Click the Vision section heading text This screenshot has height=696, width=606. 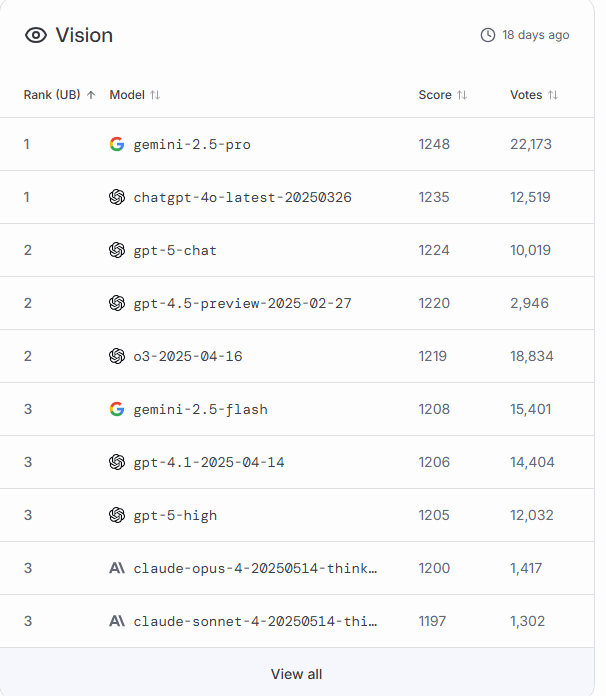pyautogui.click(x=84, y=35)
